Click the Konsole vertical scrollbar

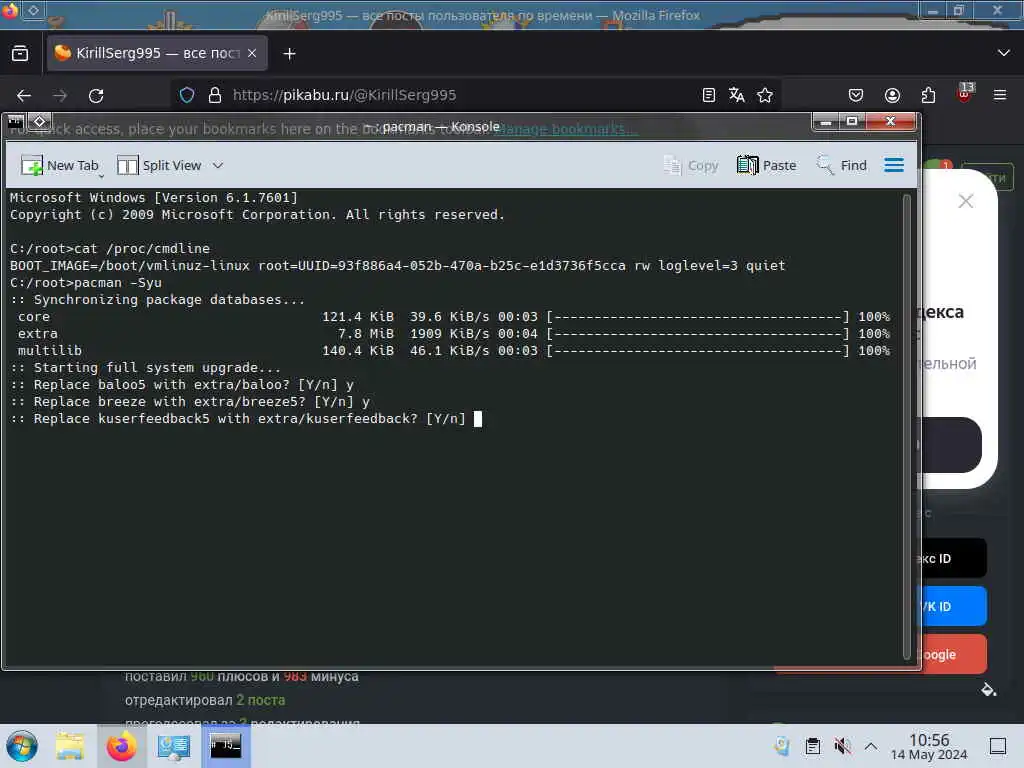click(x=906, y=427)
